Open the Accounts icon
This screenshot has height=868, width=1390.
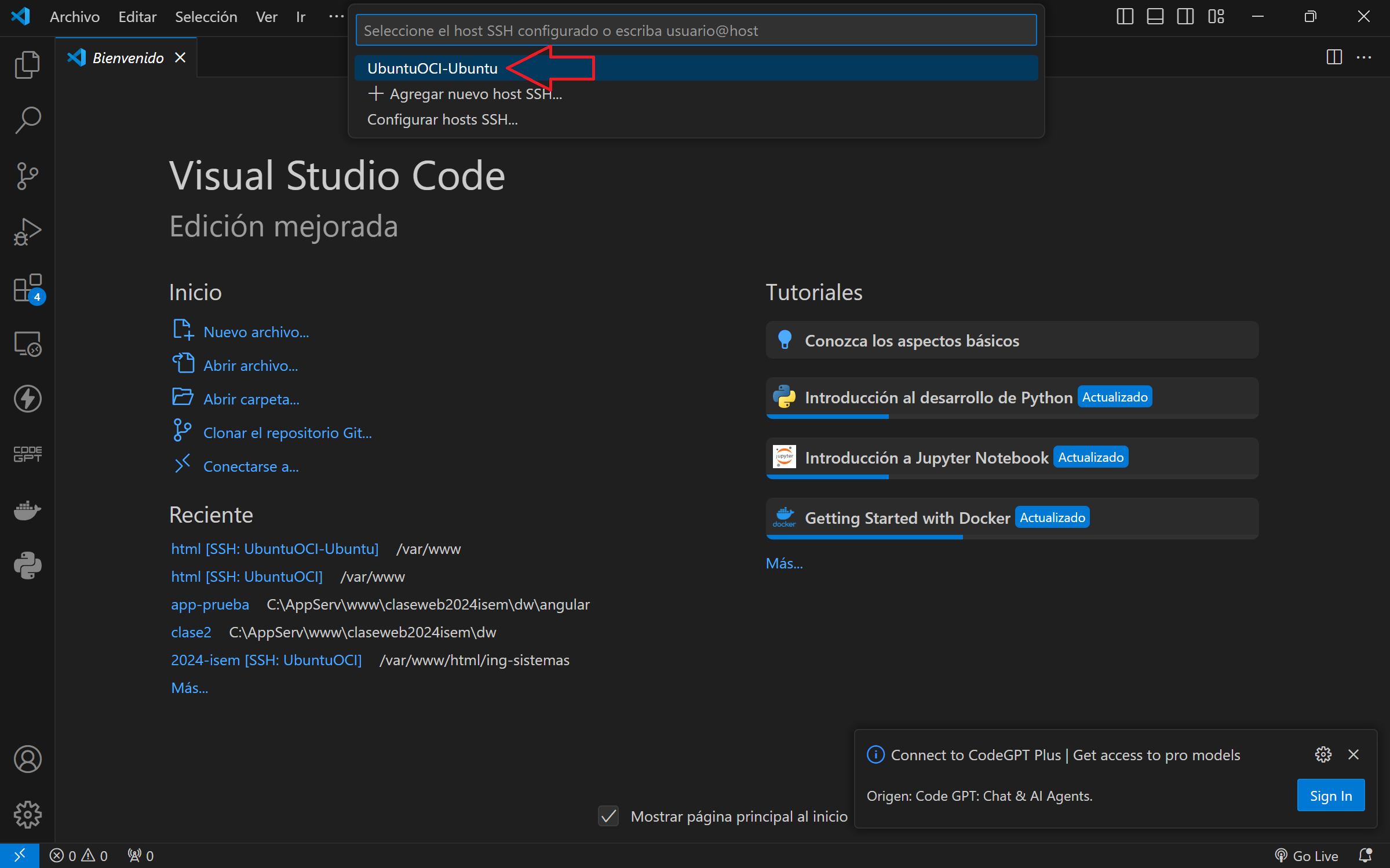[27, 759]
